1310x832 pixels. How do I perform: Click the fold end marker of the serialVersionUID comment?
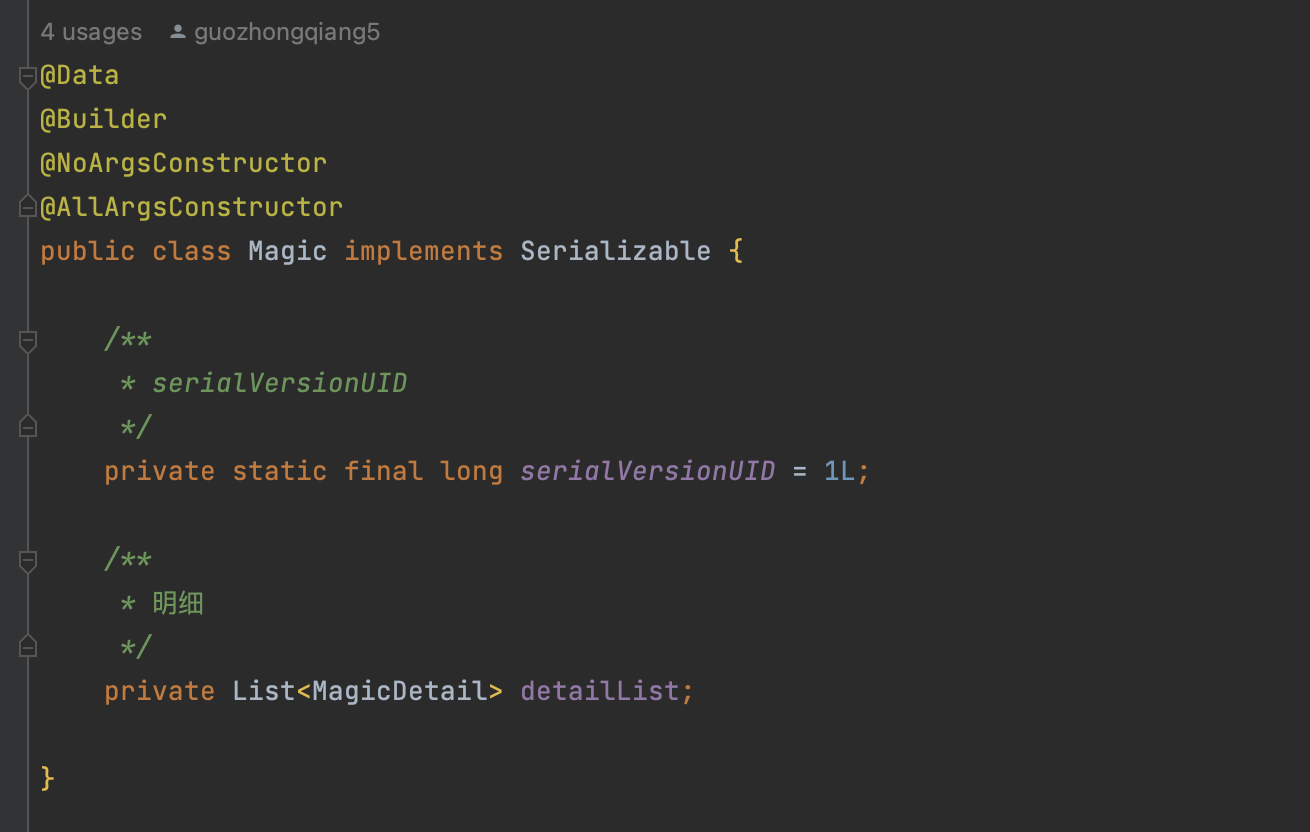pos(28,427)
